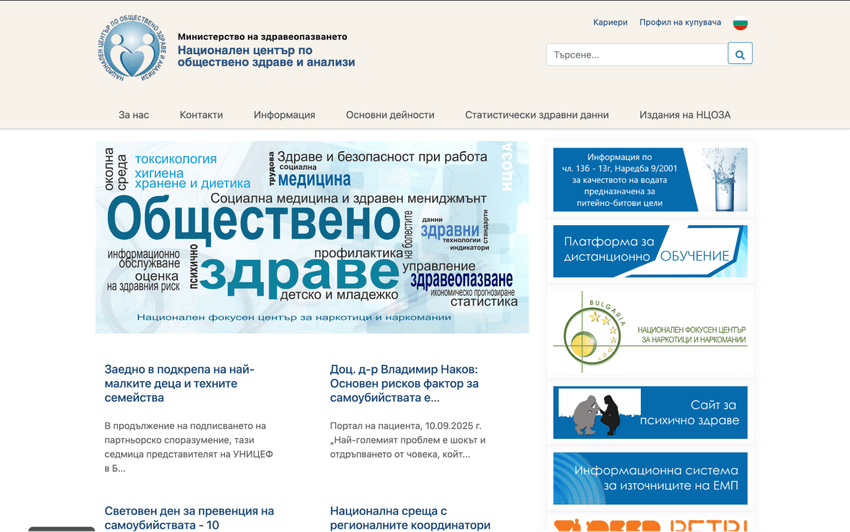Screen dimensions: 850x532
Task: Follow the Профил на купувача link
Action: (680, 22)
